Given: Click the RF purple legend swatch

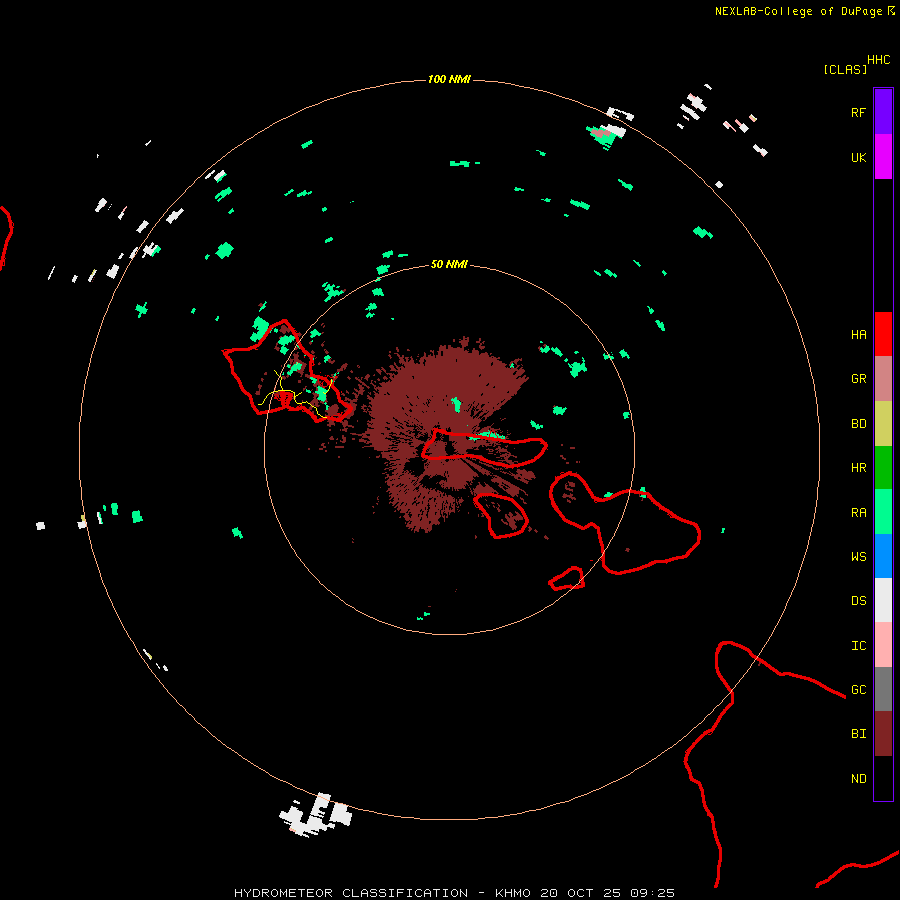Looking at the screenshot, I should (883, 112).
